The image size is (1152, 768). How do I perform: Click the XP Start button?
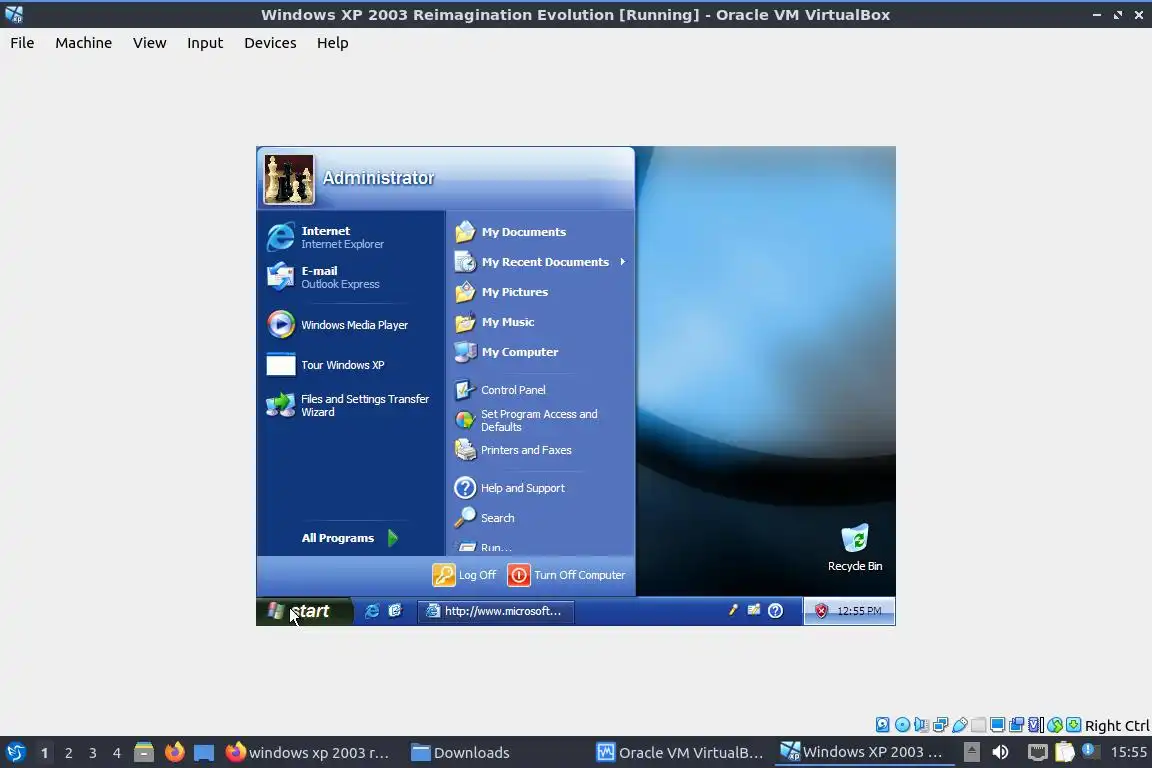(x=304, y=611)
